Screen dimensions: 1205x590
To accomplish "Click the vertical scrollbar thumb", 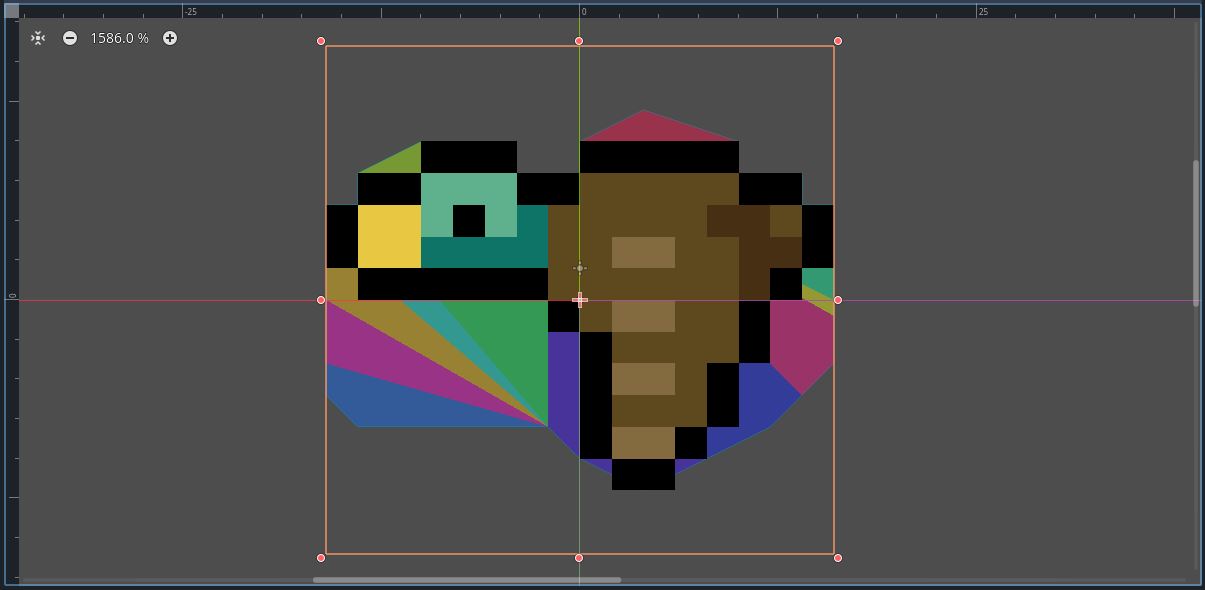I will 1196,232.
